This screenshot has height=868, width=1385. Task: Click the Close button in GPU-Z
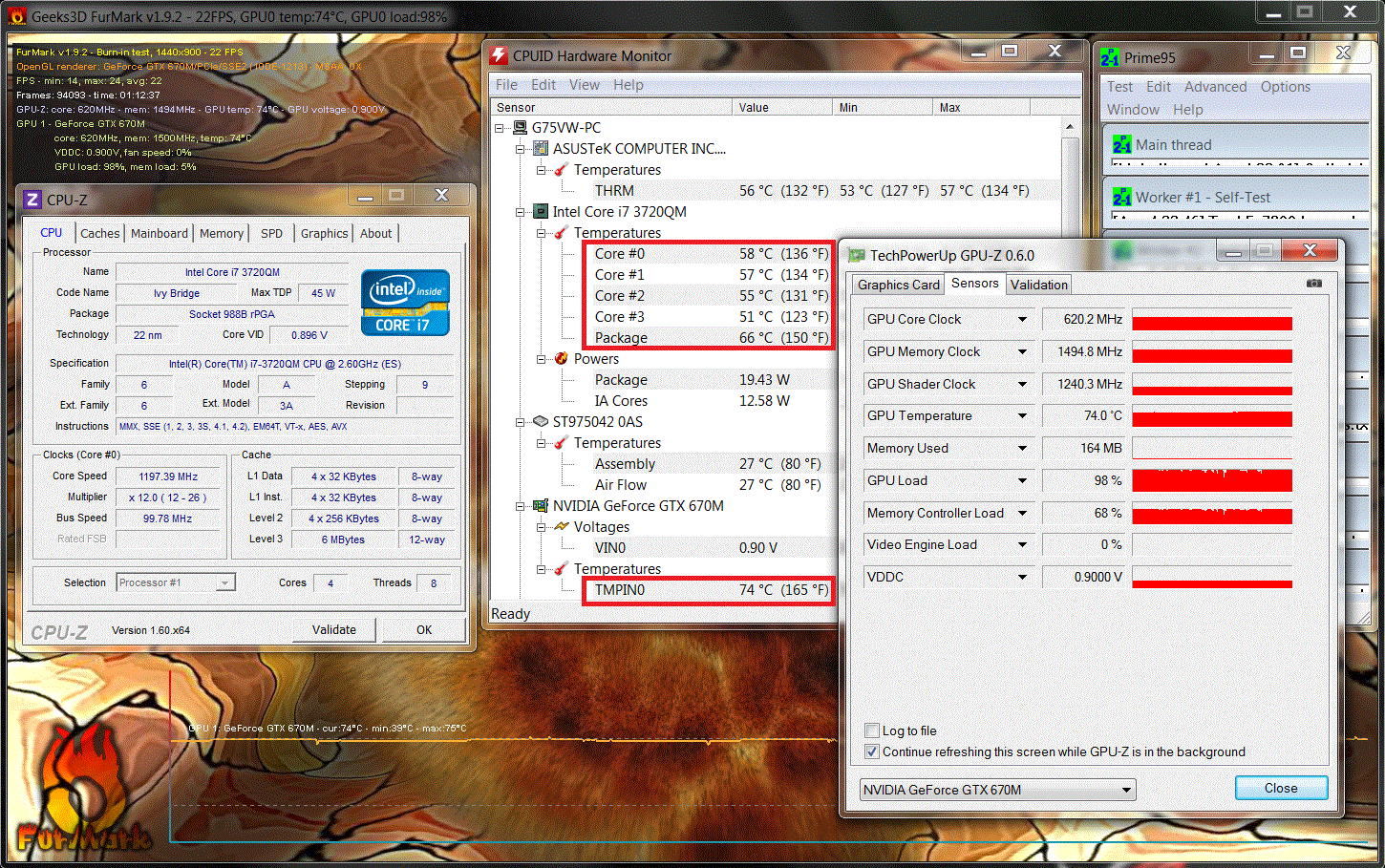point(1281,788)
